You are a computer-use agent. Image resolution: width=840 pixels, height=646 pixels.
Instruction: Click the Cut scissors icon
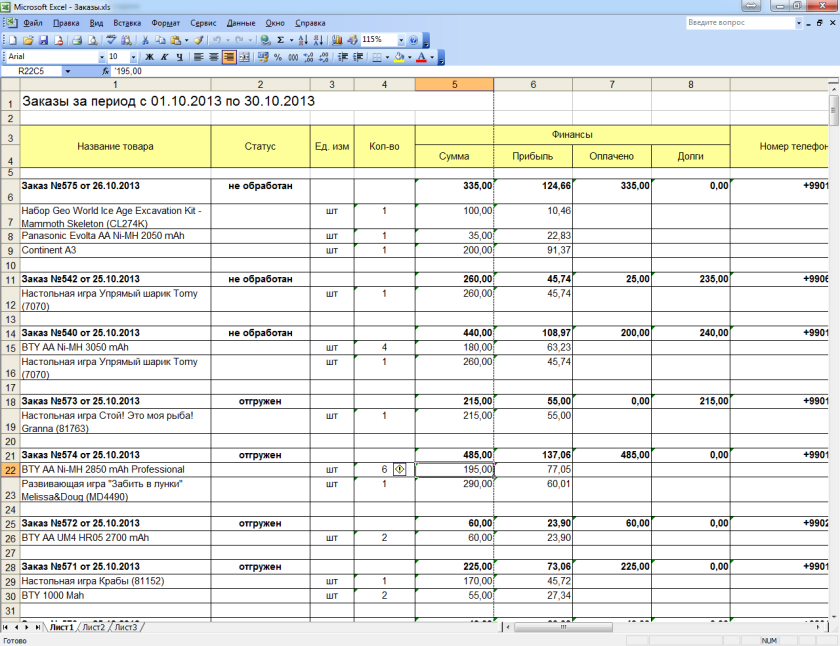click(145, 40)
